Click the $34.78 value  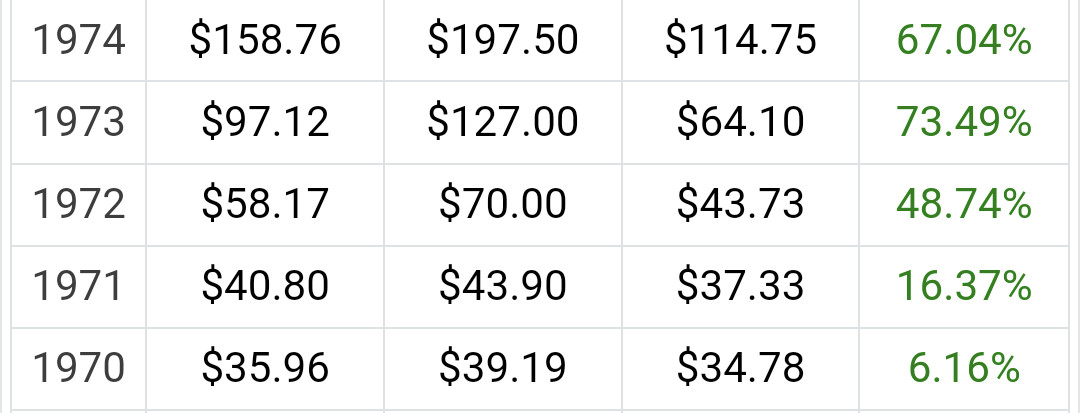(741, 369)
